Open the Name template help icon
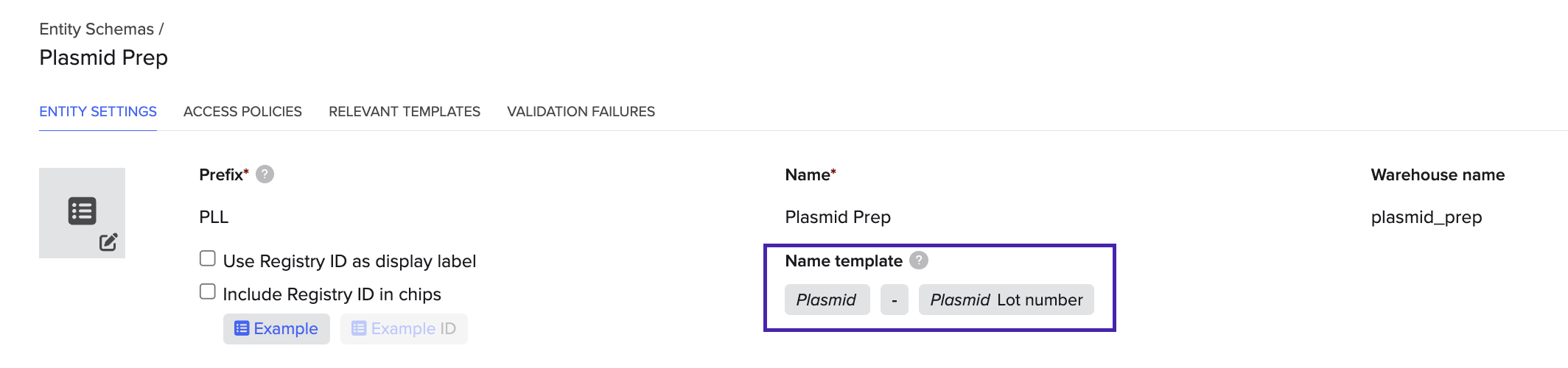This screenshot has width=1568, height=368. (918, 261)
